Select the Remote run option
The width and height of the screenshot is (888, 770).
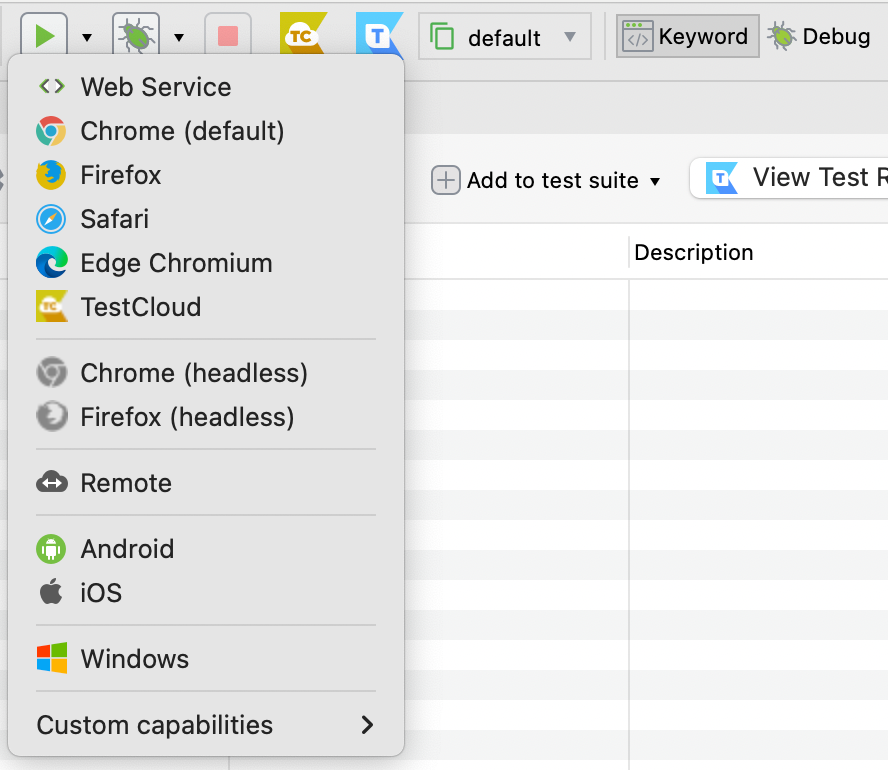pos(206,483)
